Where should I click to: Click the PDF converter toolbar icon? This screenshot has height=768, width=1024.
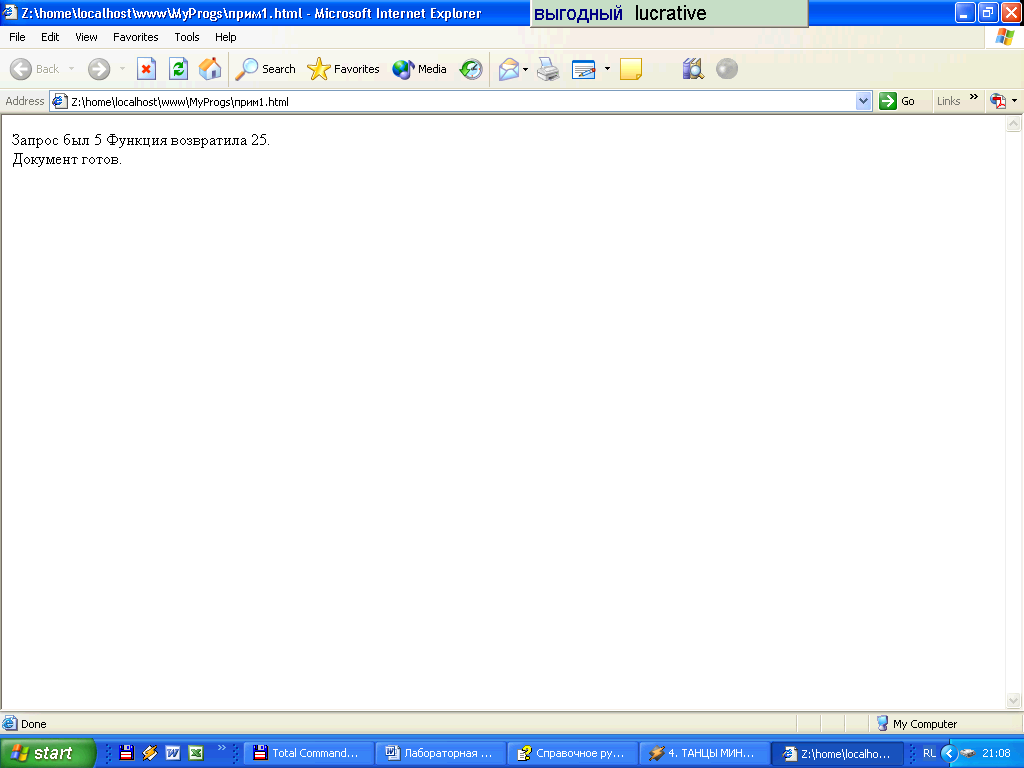point(998,101)
